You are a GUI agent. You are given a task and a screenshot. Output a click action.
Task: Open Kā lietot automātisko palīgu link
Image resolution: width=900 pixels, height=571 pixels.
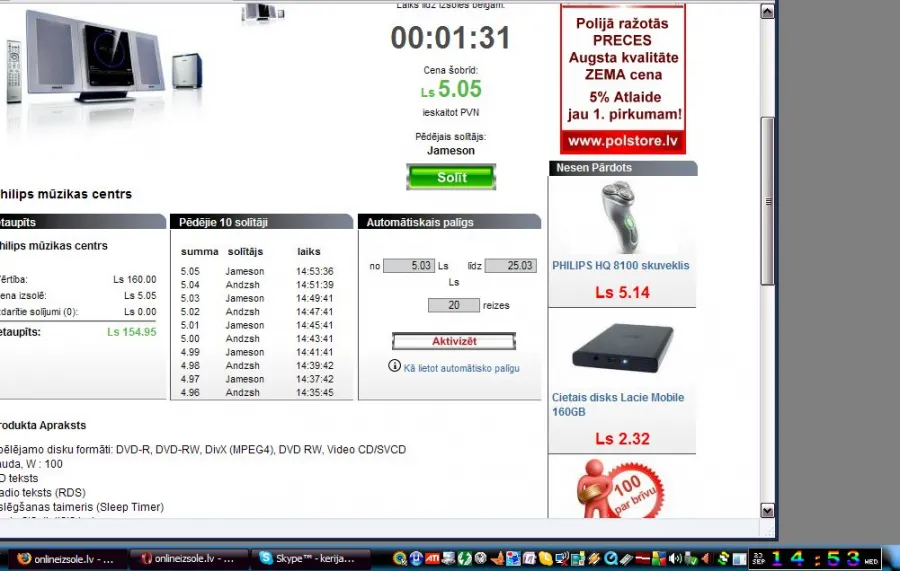point(461,368)
